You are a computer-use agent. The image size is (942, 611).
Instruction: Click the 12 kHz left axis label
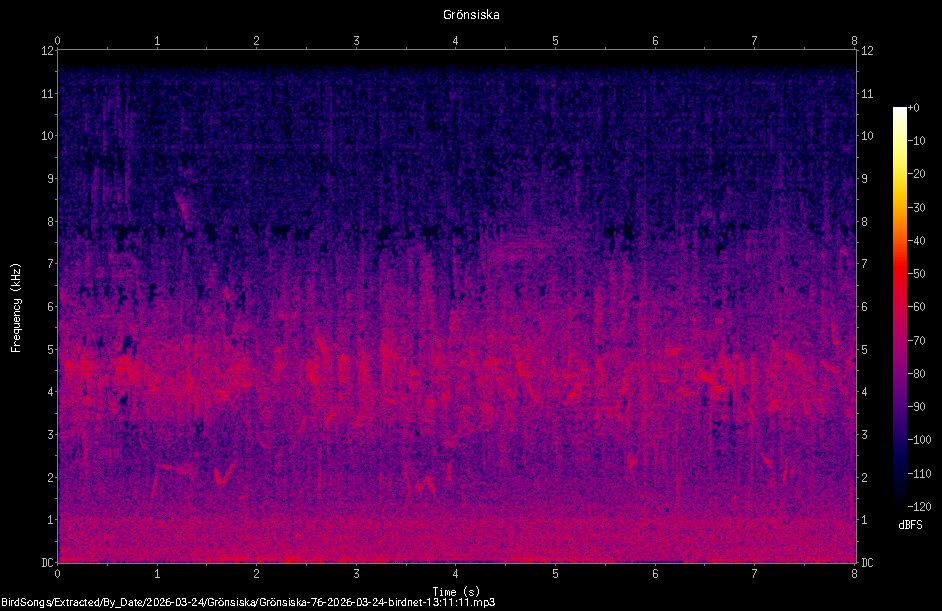(x=47, y=51)
